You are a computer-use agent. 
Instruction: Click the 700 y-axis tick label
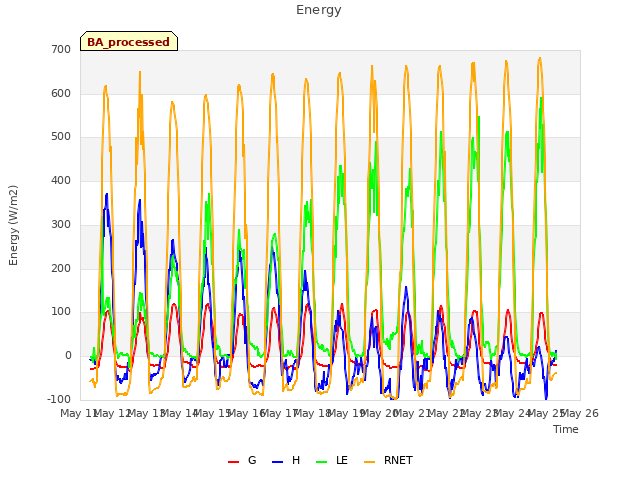[x=61, y=49]
